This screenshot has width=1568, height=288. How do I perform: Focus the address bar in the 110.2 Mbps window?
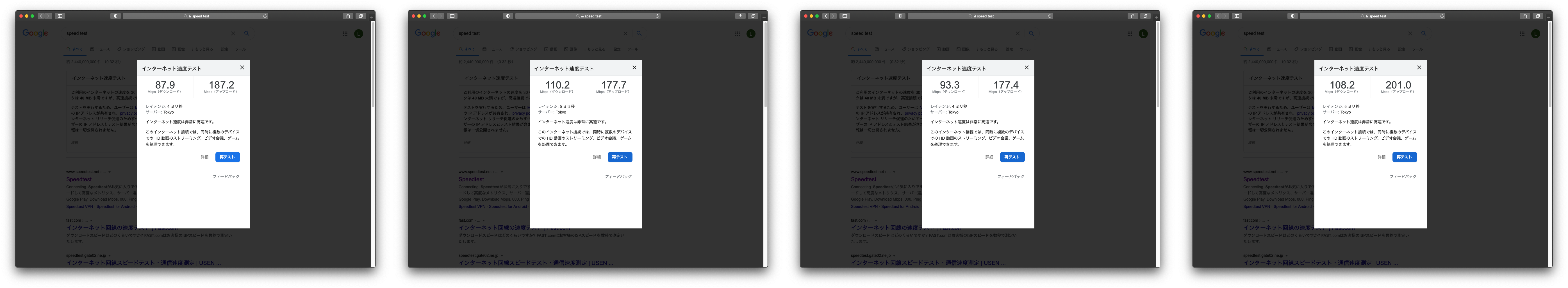(588, 16)
